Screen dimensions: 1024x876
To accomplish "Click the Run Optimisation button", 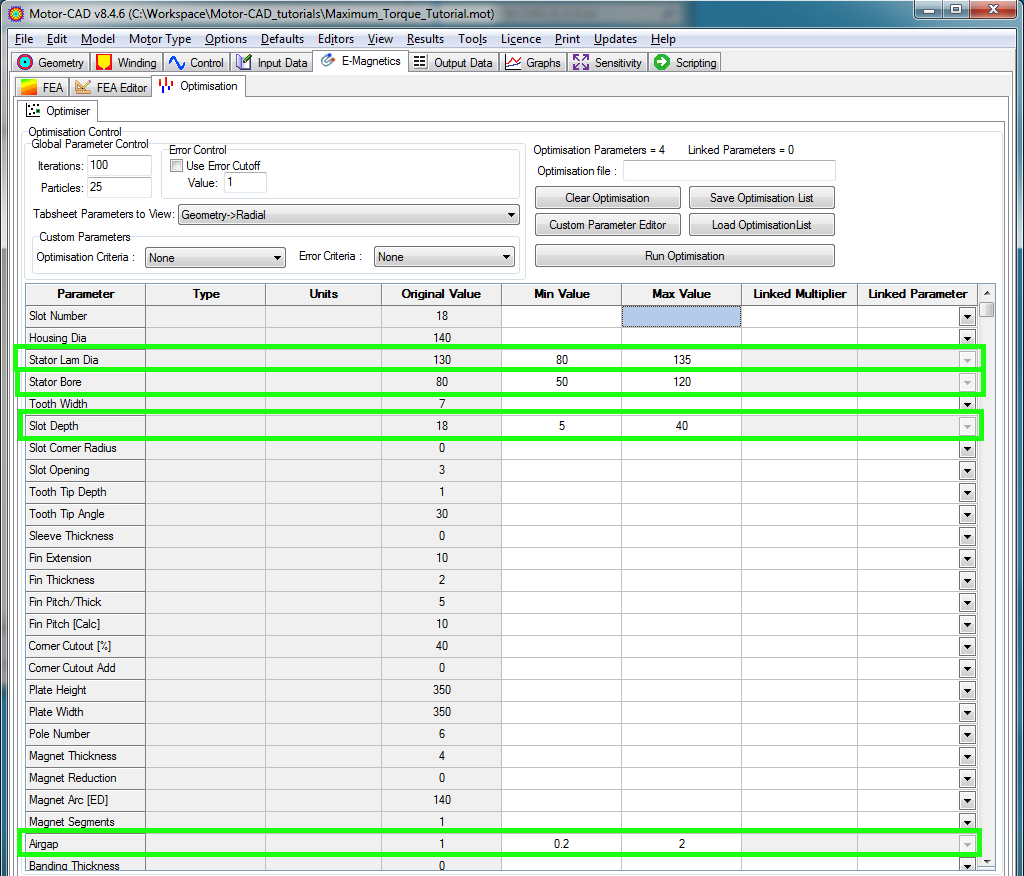I will tap(684, 256).
